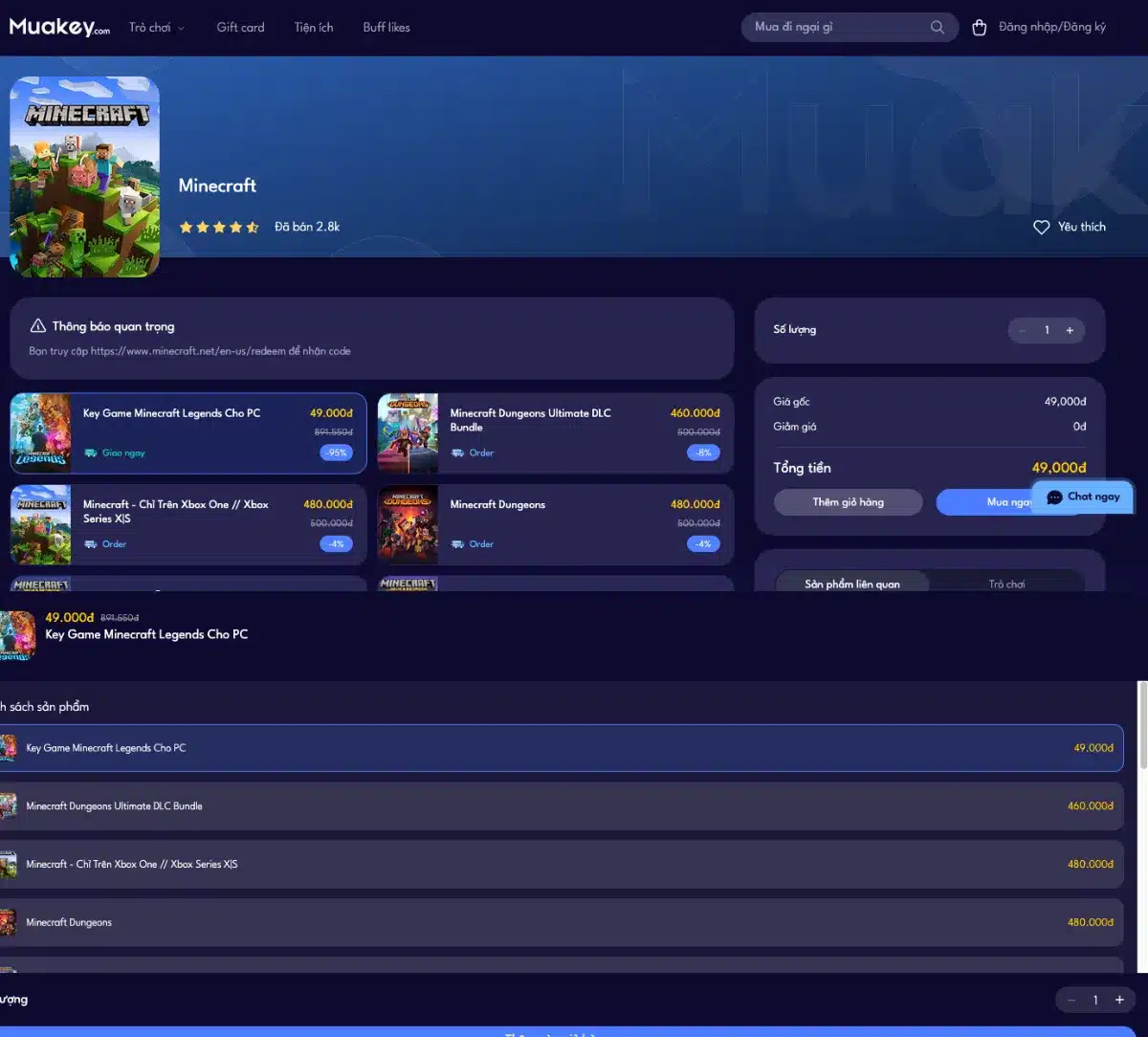Click the warning triangle notice icon
Viewport: 1148px width, 1037px height.
(x=38, y=326)
